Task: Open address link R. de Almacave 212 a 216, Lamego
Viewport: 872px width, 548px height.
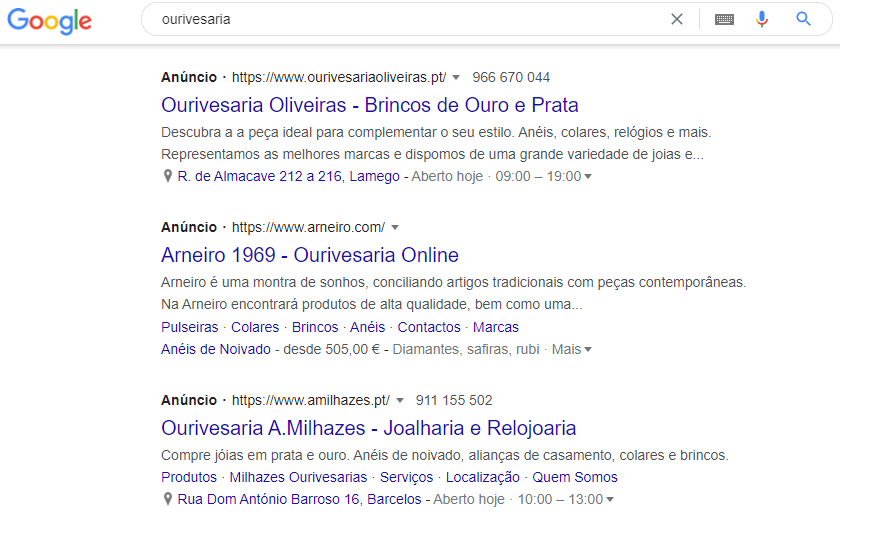Action: [x=289, y=176]
